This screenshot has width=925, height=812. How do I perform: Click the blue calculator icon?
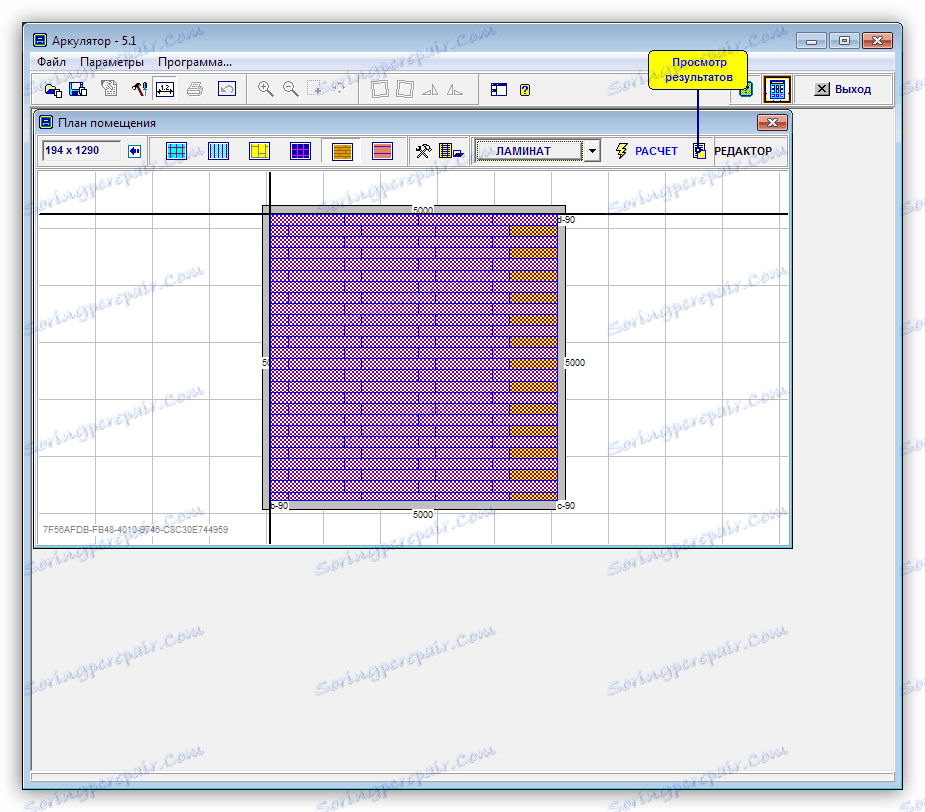point(777,89)
